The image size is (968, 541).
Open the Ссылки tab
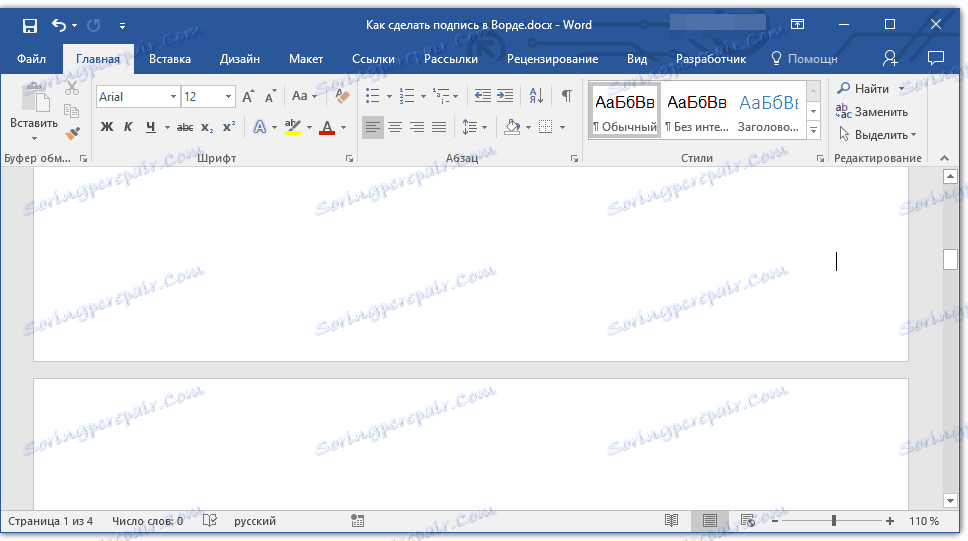pyautogui.click(x=373, y=59)
